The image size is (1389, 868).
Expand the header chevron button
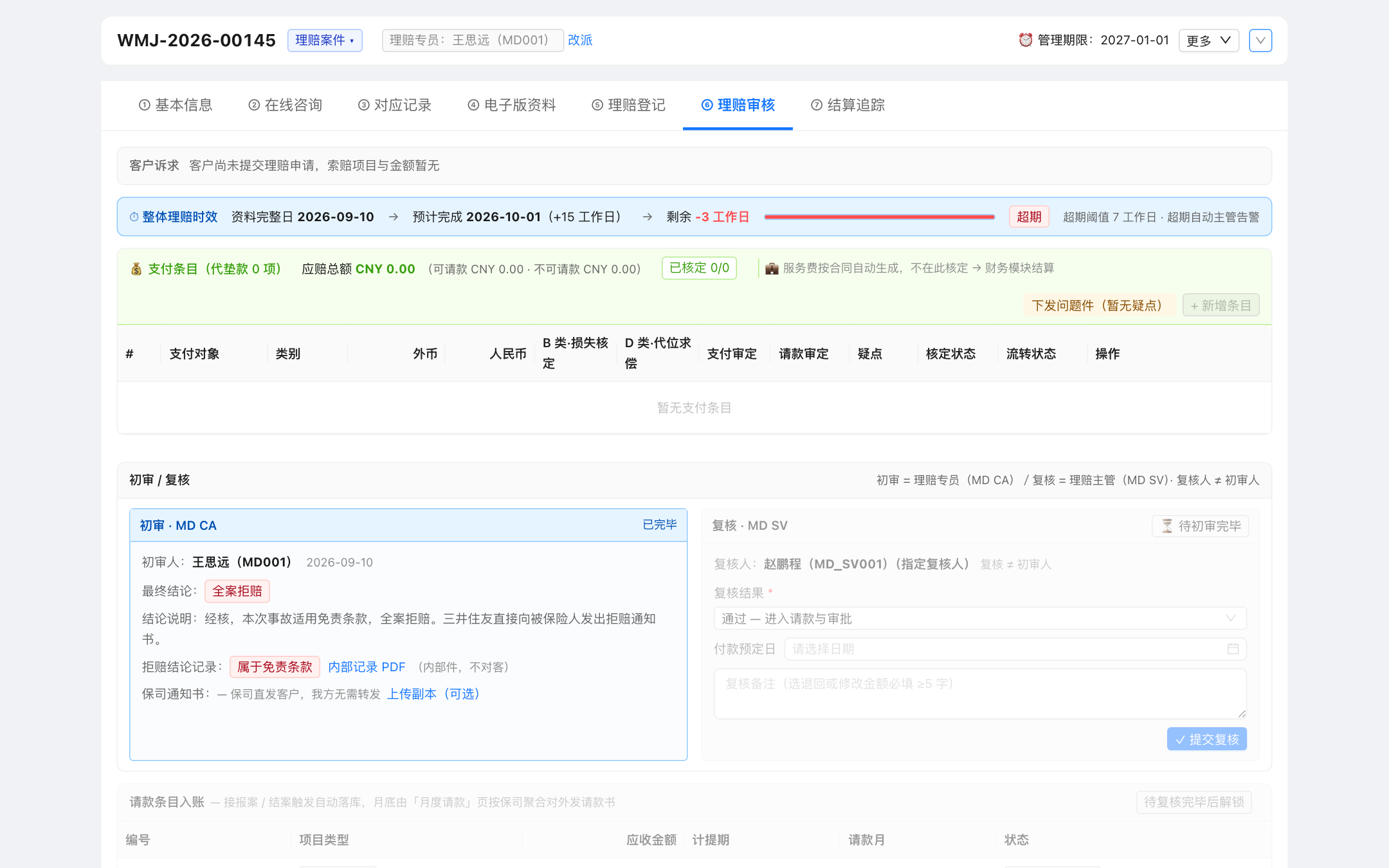click(1260, 41)
